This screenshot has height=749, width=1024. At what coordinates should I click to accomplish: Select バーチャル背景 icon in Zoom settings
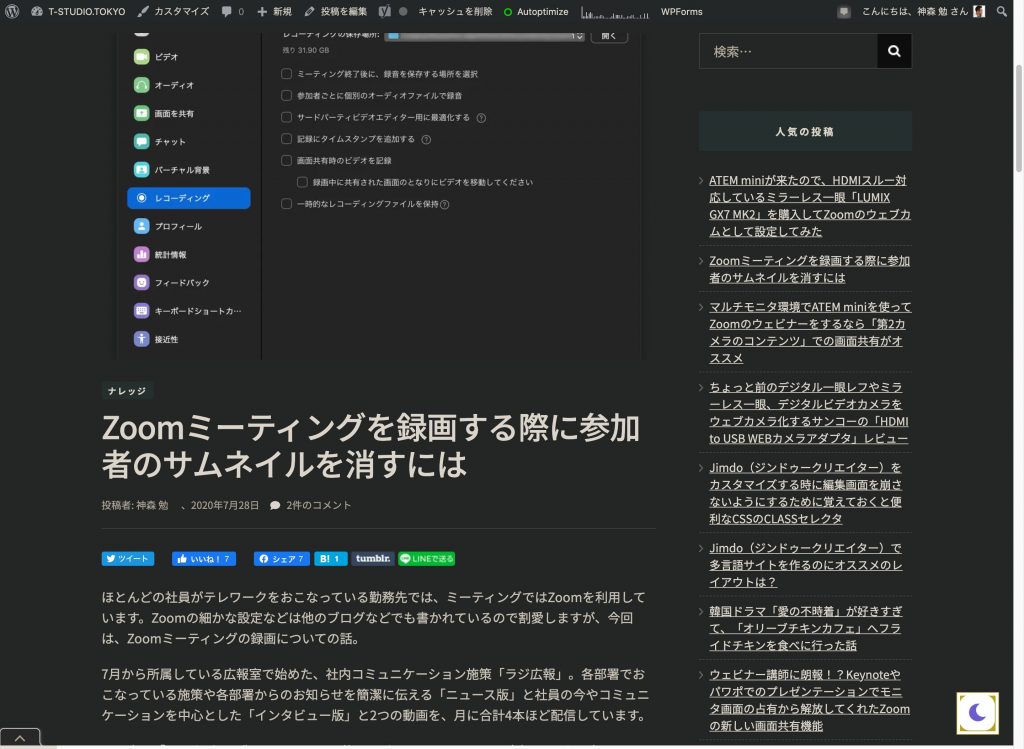(x=142, y=170)
